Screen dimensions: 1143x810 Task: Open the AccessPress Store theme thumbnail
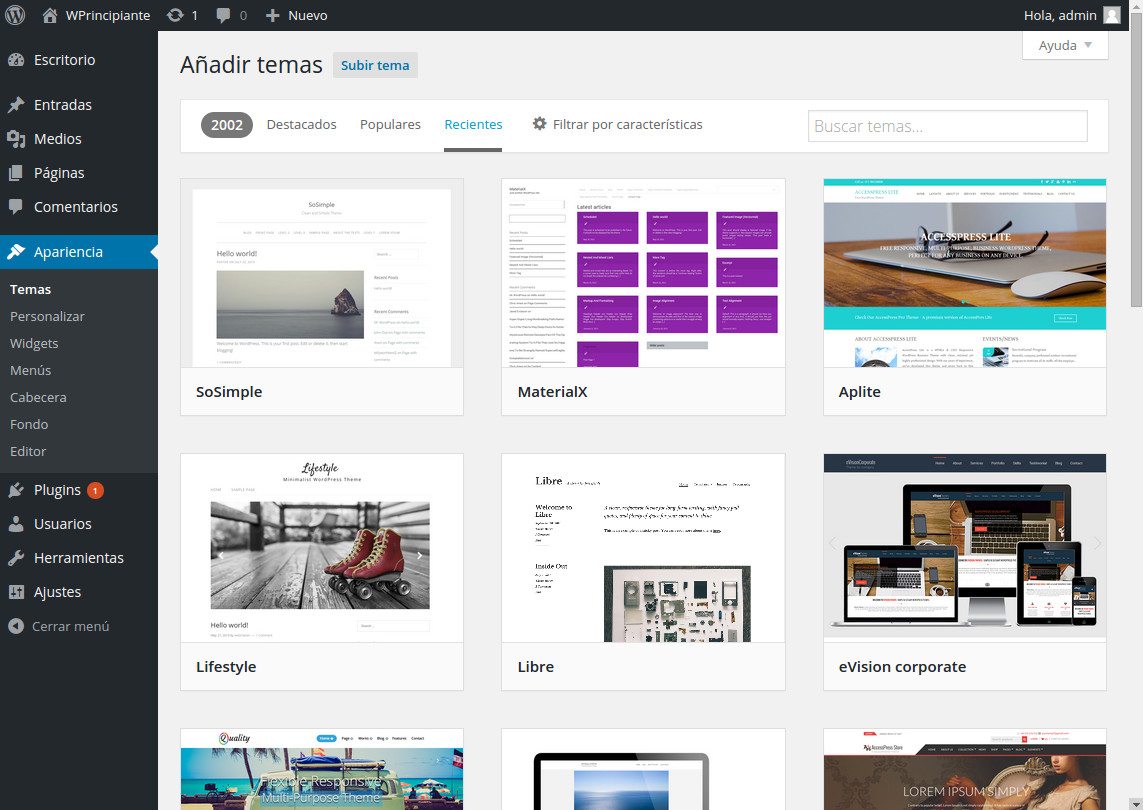(x=964, y=769)
